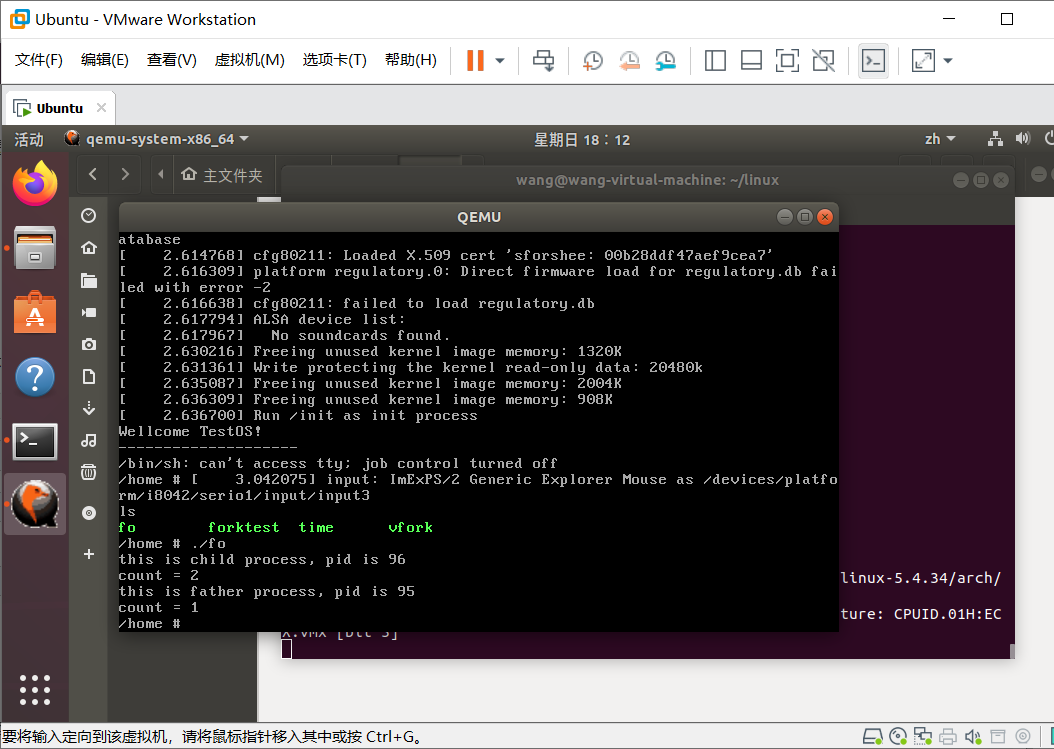The image size is (1054, 749).
Task: Click the wang@wang-virtual-machine terminal title
Action: [x=647, y=180]
